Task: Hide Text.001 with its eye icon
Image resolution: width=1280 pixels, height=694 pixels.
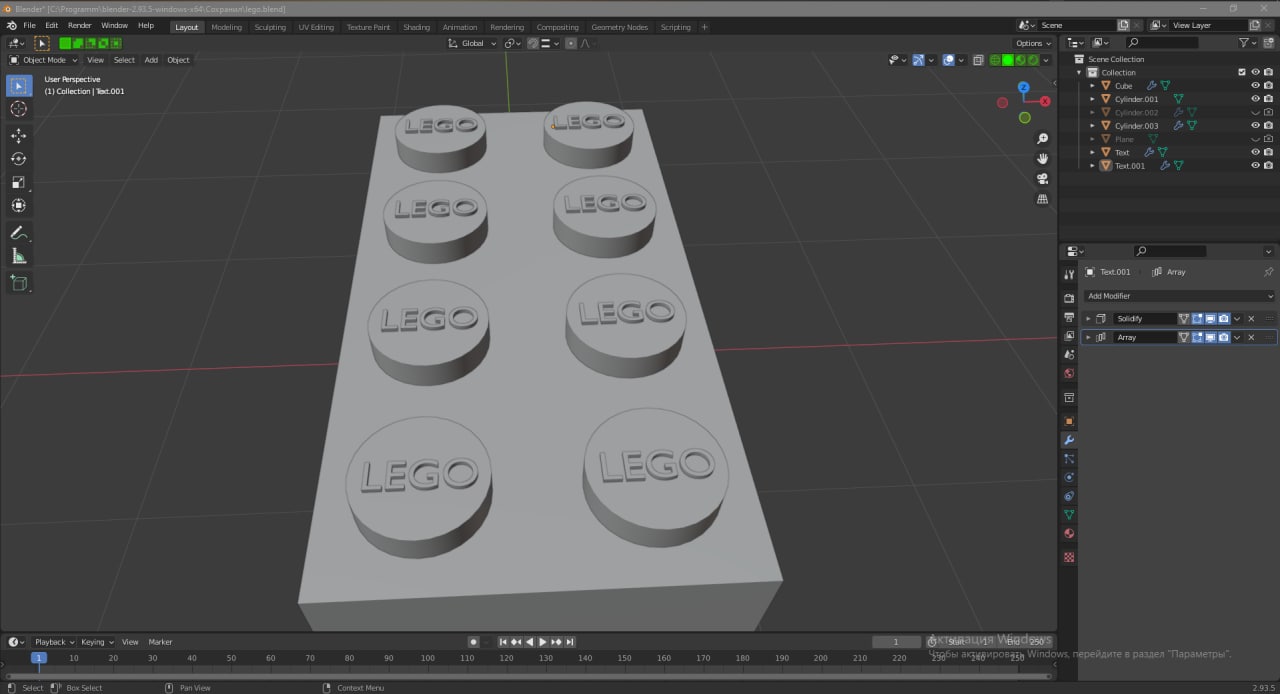Action: click(1255, 166)
